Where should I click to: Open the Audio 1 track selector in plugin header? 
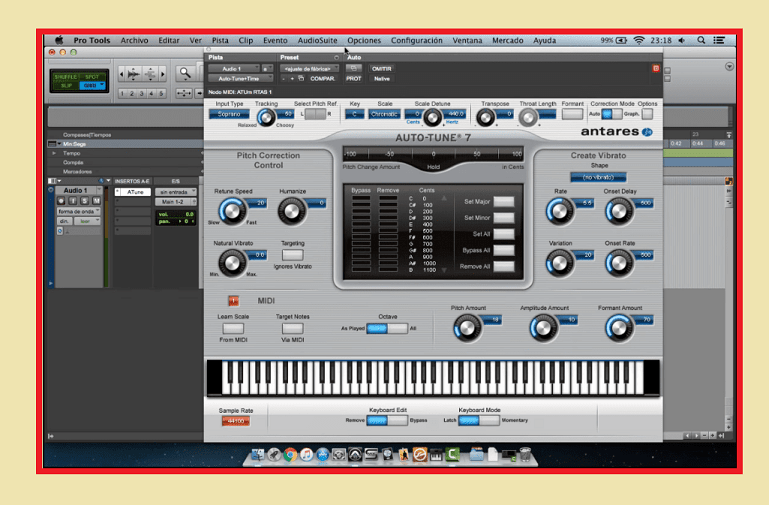tap(234, 69)
